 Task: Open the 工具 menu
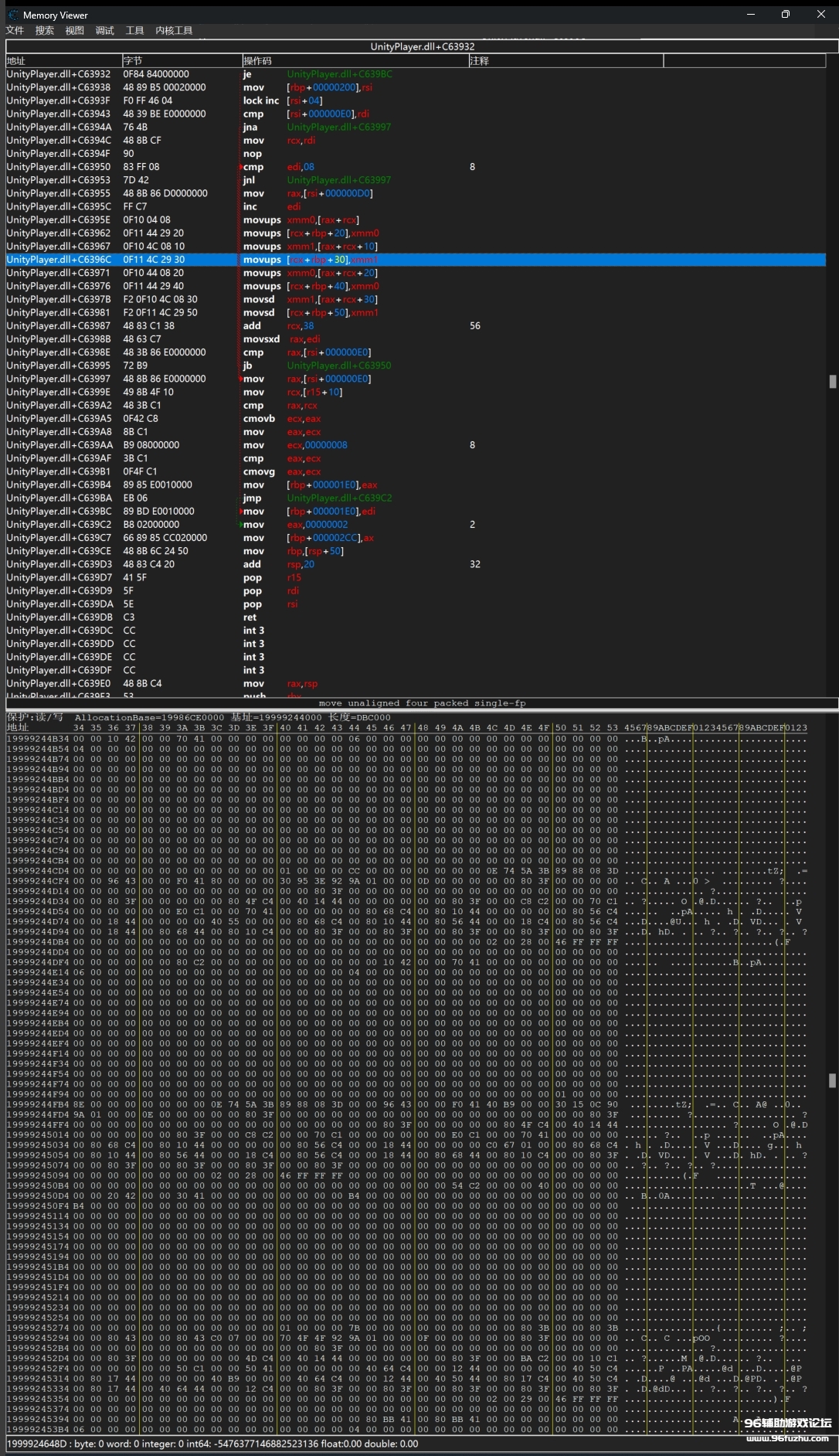pos(134,30)
